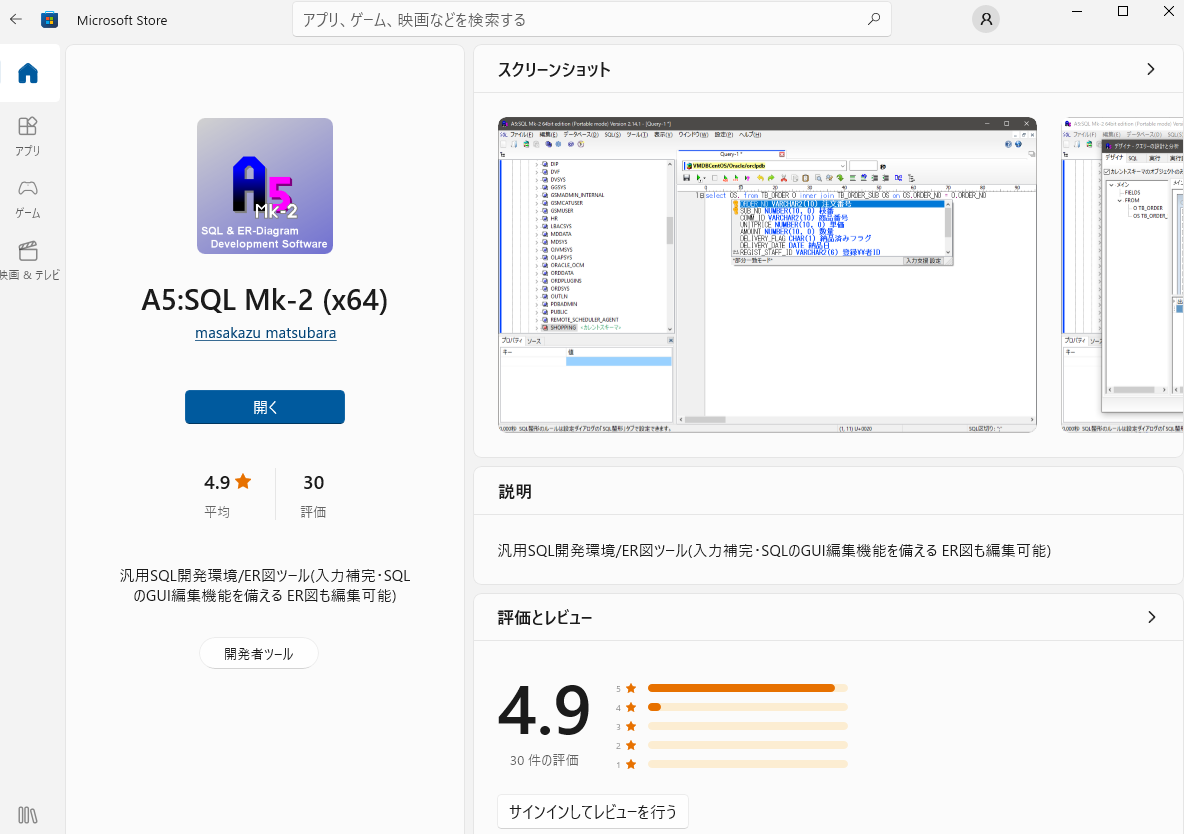Click the 2-star rating bar
Screen dimensions: 1184x834
click(748, 745)
